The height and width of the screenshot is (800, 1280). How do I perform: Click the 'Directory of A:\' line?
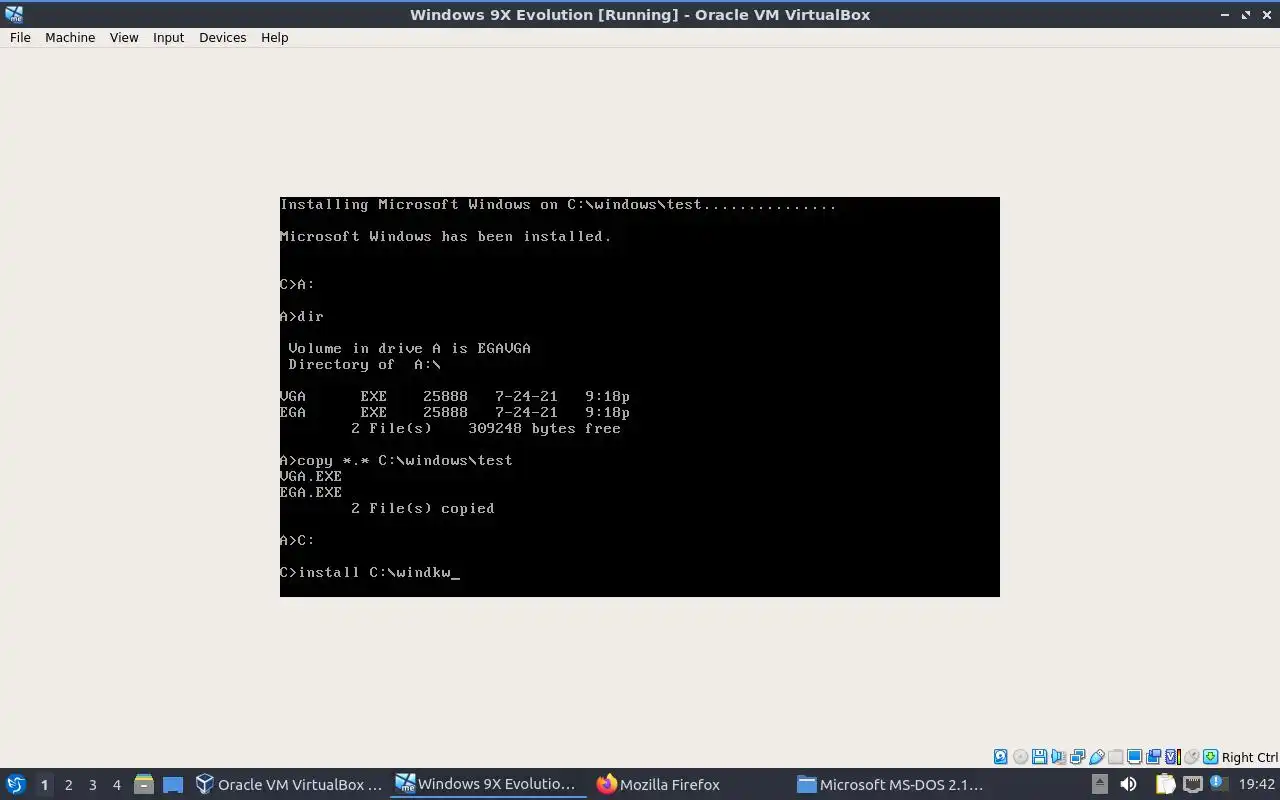click(x=364, y=364)
